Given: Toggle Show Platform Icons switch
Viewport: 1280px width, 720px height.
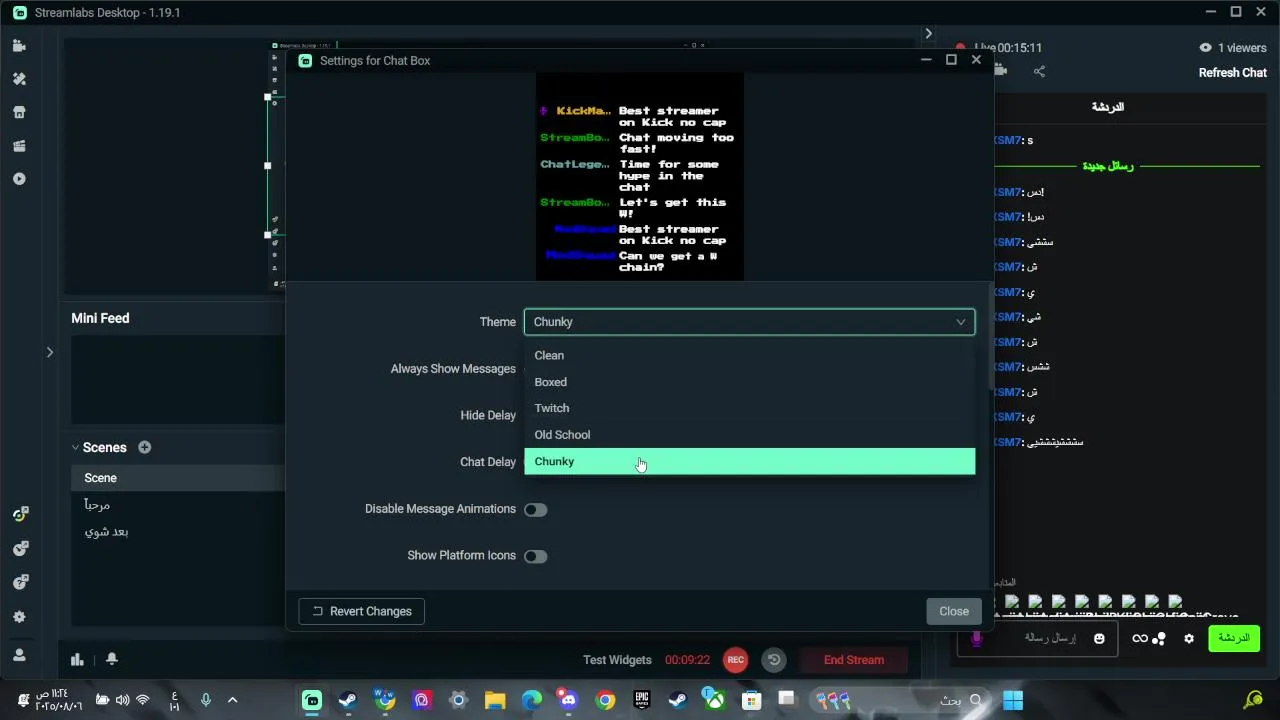Looking at the screenshot, I should (536, 556).
